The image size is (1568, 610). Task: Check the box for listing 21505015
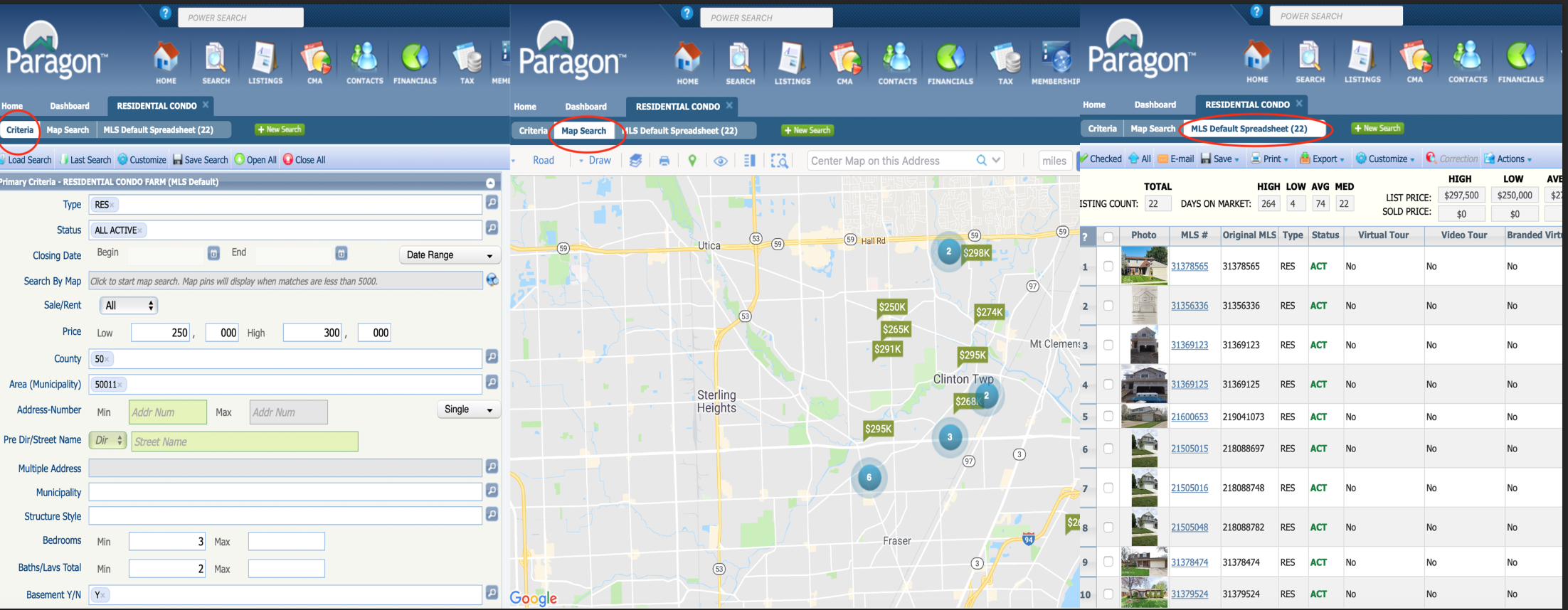tap(1108, 449)
